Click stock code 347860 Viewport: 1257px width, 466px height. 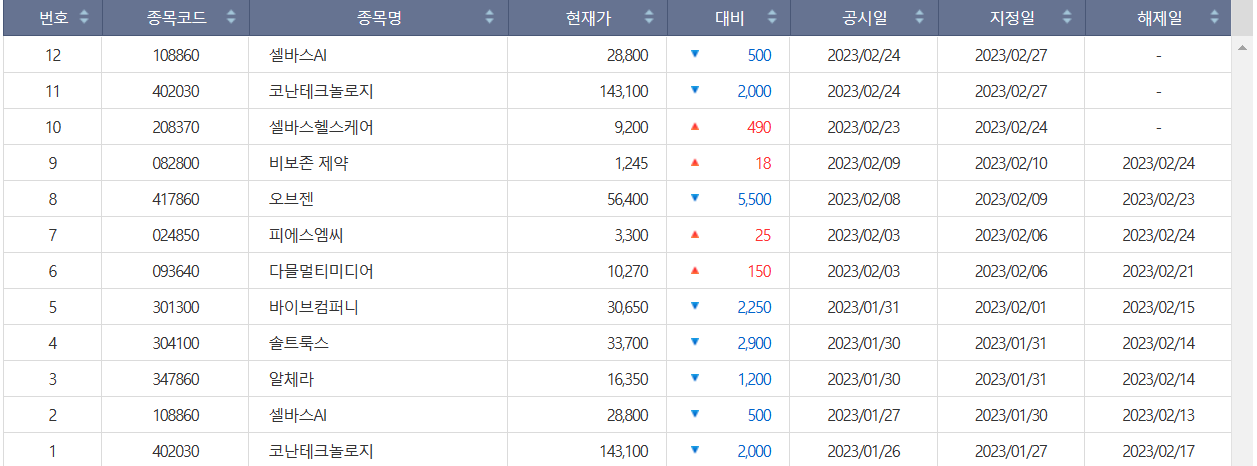176,379
